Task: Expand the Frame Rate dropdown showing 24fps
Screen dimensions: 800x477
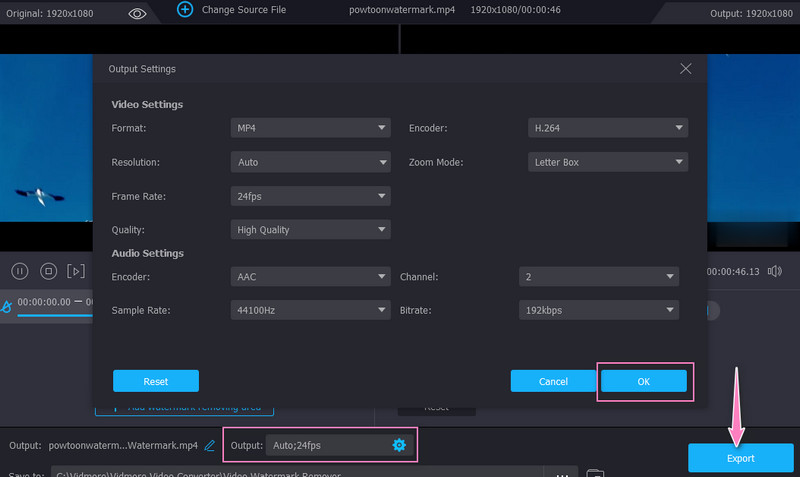Action: (x=310, y=196)
